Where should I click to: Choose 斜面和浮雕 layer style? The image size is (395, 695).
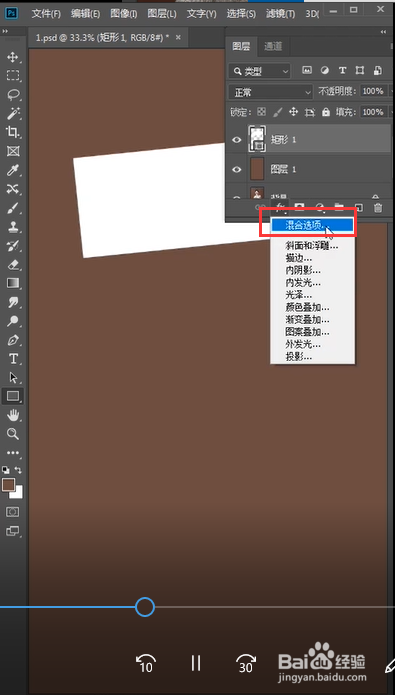pyautogui.click(x=313, y=245)
